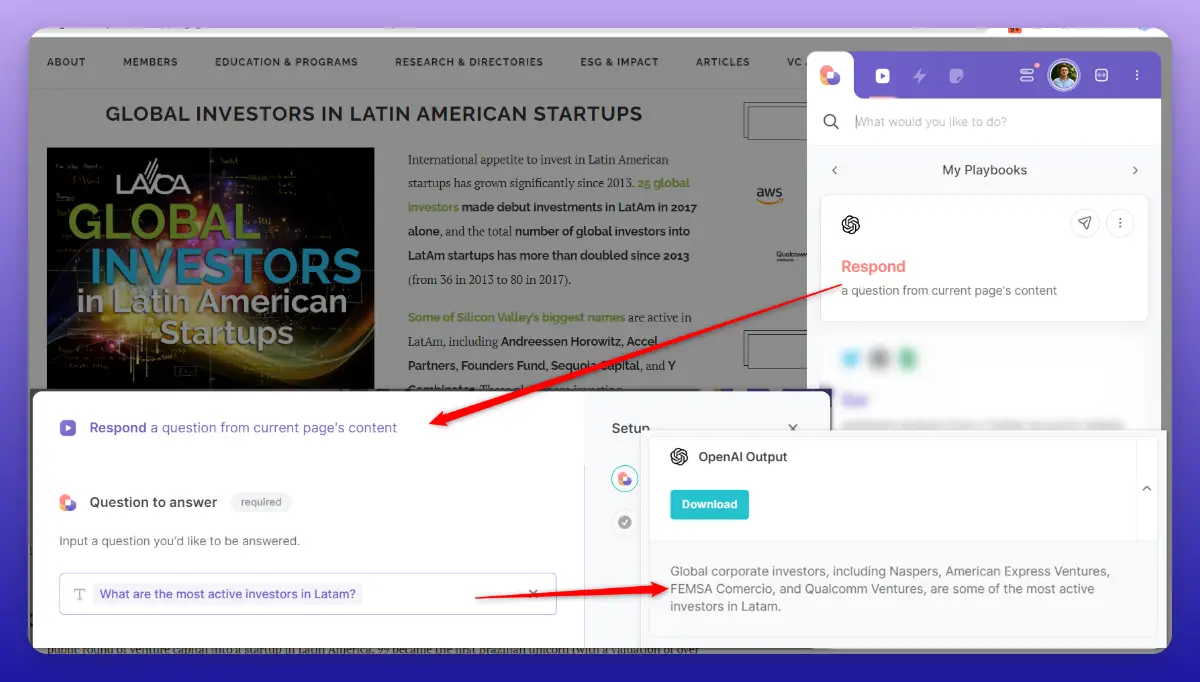1200x682 pixels.
Task: Go to next playbook list with right chevron
Action: click(x=1135, y=170)
